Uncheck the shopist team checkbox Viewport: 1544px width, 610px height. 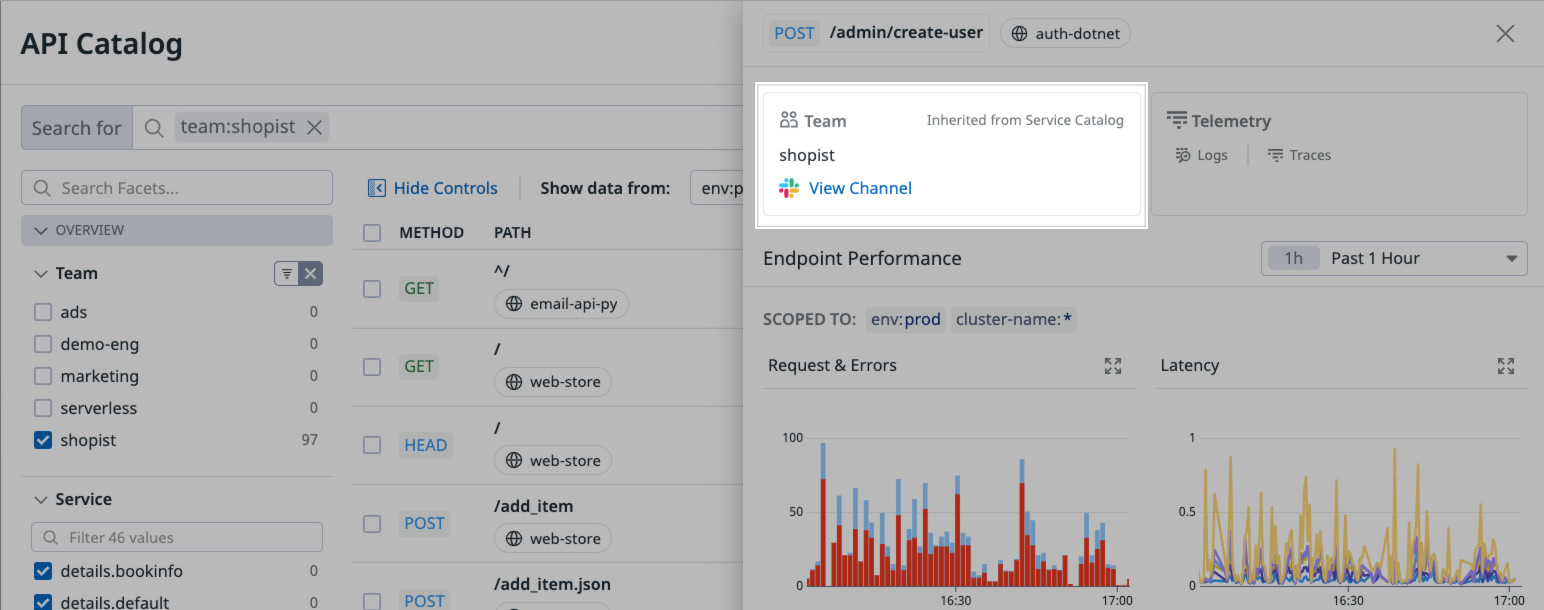[x=43, y=440]
